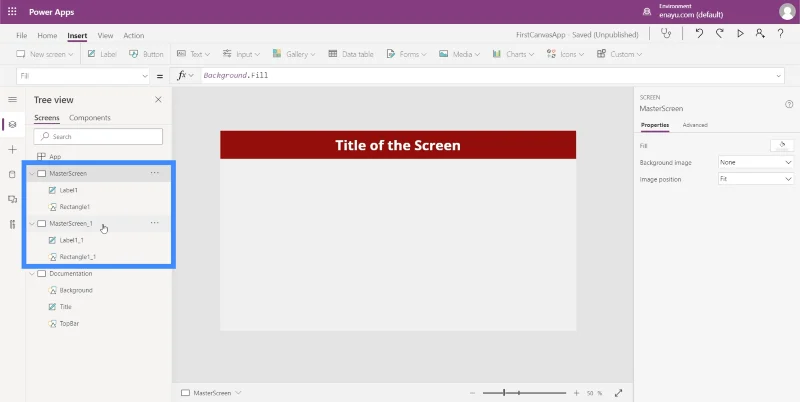The width and height of the screenshot is (800, 402).
Task: Open the Input controls dropdown
Action: (241, 54)
